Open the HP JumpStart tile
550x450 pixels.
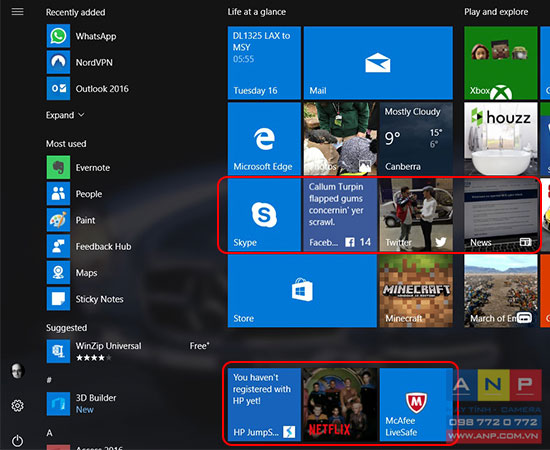click(264, 405)
